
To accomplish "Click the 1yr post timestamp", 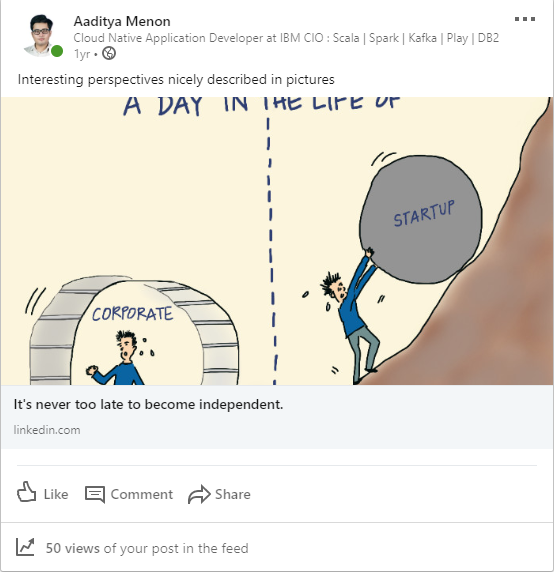I will coord(82,54).
